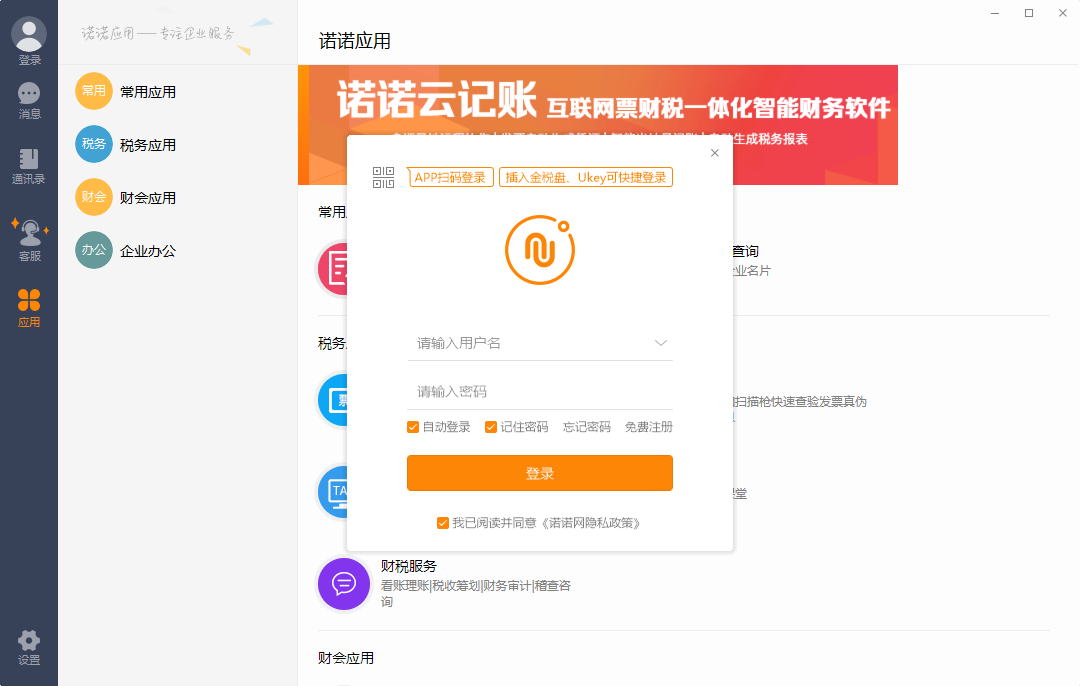The width and height of the screenshot is (1080, 686).
Task: Open the 财税服务 purple chat icon
Action: pyautogui.click(x=344, y=584)
